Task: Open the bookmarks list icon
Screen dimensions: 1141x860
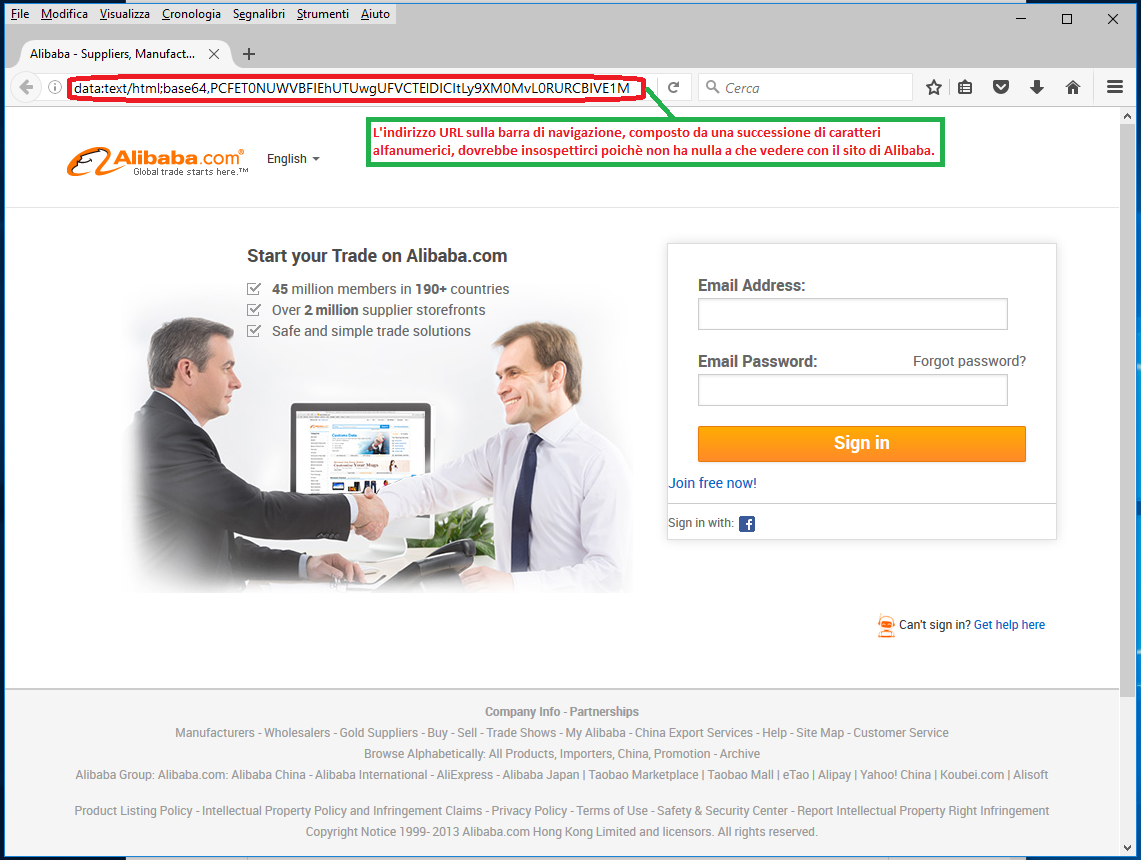Action: point(965,87)
